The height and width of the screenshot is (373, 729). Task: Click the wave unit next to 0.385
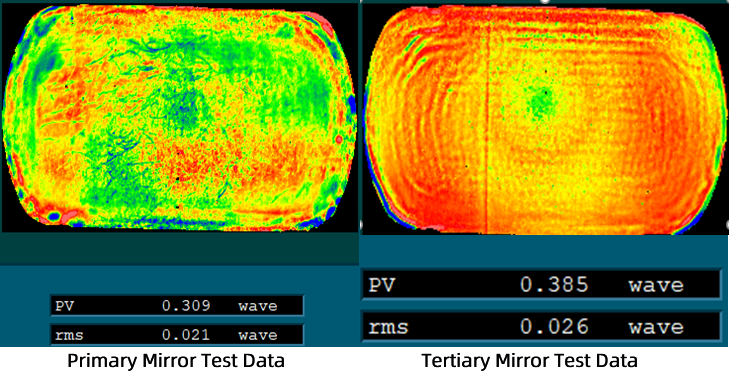656,285
